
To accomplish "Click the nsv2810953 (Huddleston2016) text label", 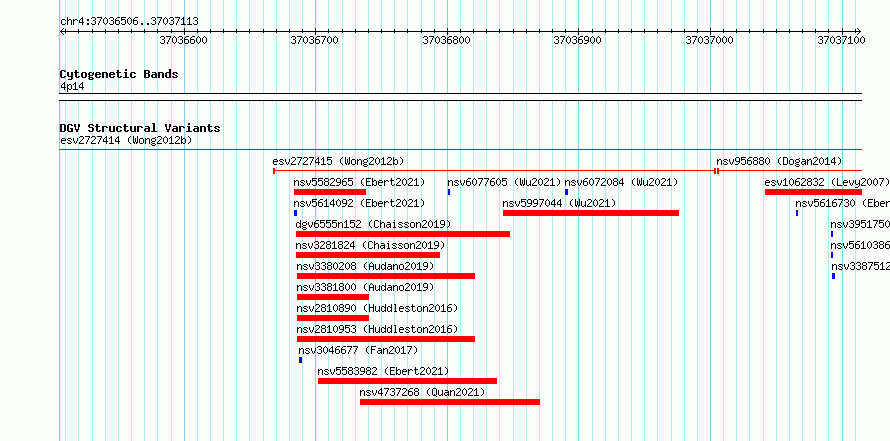I will pos(377,329).
